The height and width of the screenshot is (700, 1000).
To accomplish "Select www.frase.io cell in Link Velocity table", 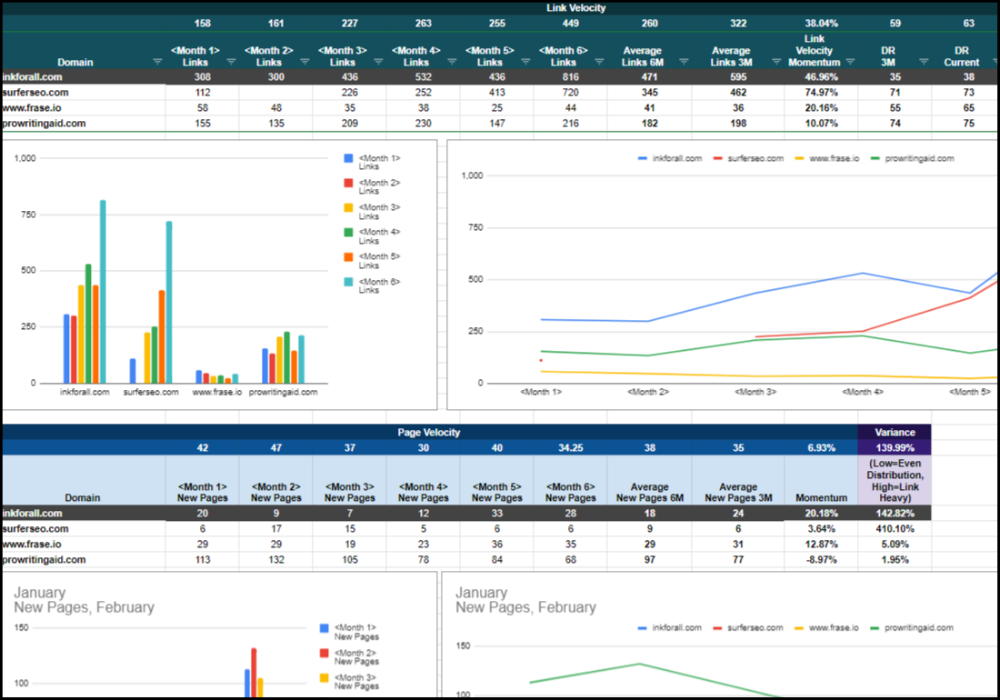I will pos(83,108).
